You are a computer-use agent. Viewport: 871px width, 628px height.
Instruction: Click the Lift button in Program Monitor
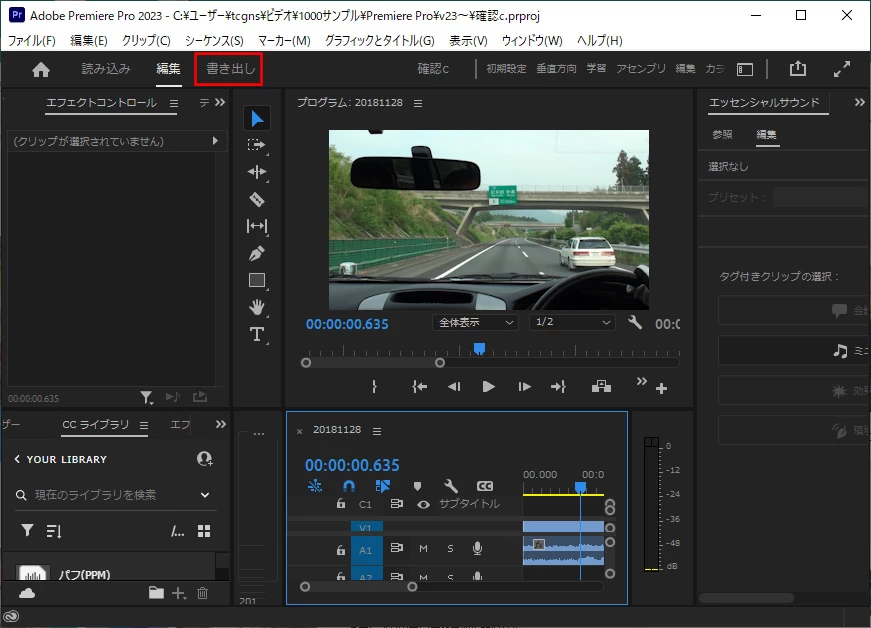tap(601, 386)
